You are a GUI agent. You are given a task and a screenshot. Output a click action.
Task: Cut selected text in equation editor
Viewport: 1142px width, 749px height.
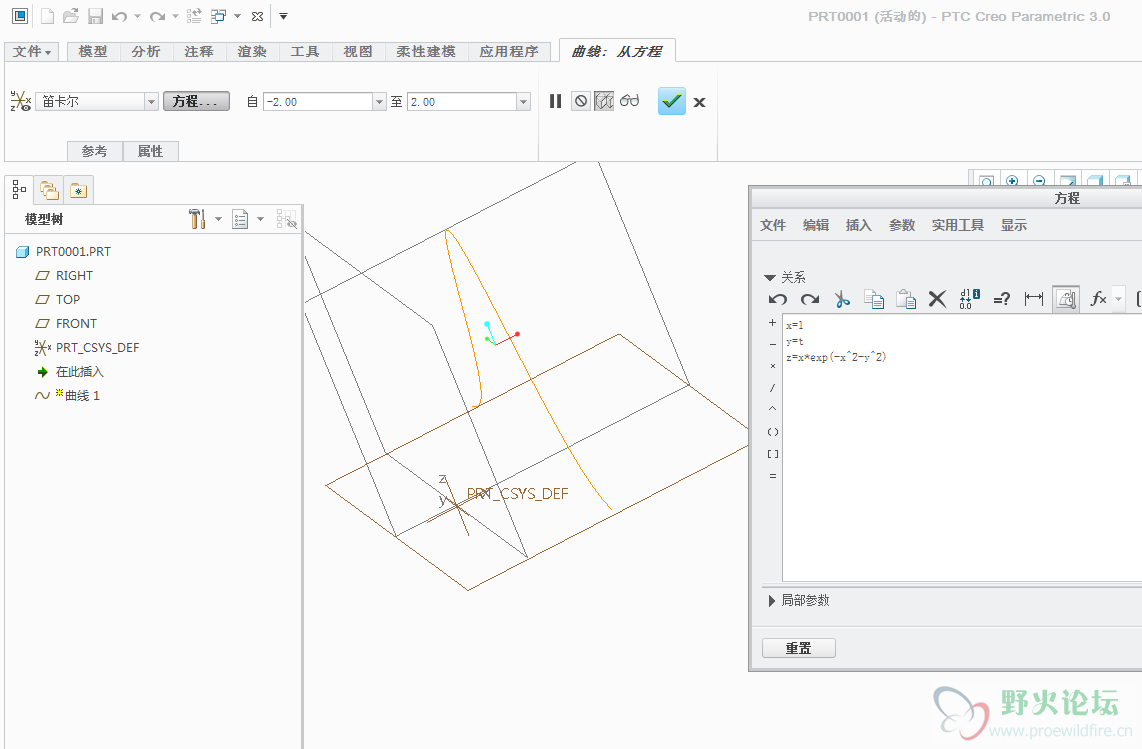pos(842,299)
